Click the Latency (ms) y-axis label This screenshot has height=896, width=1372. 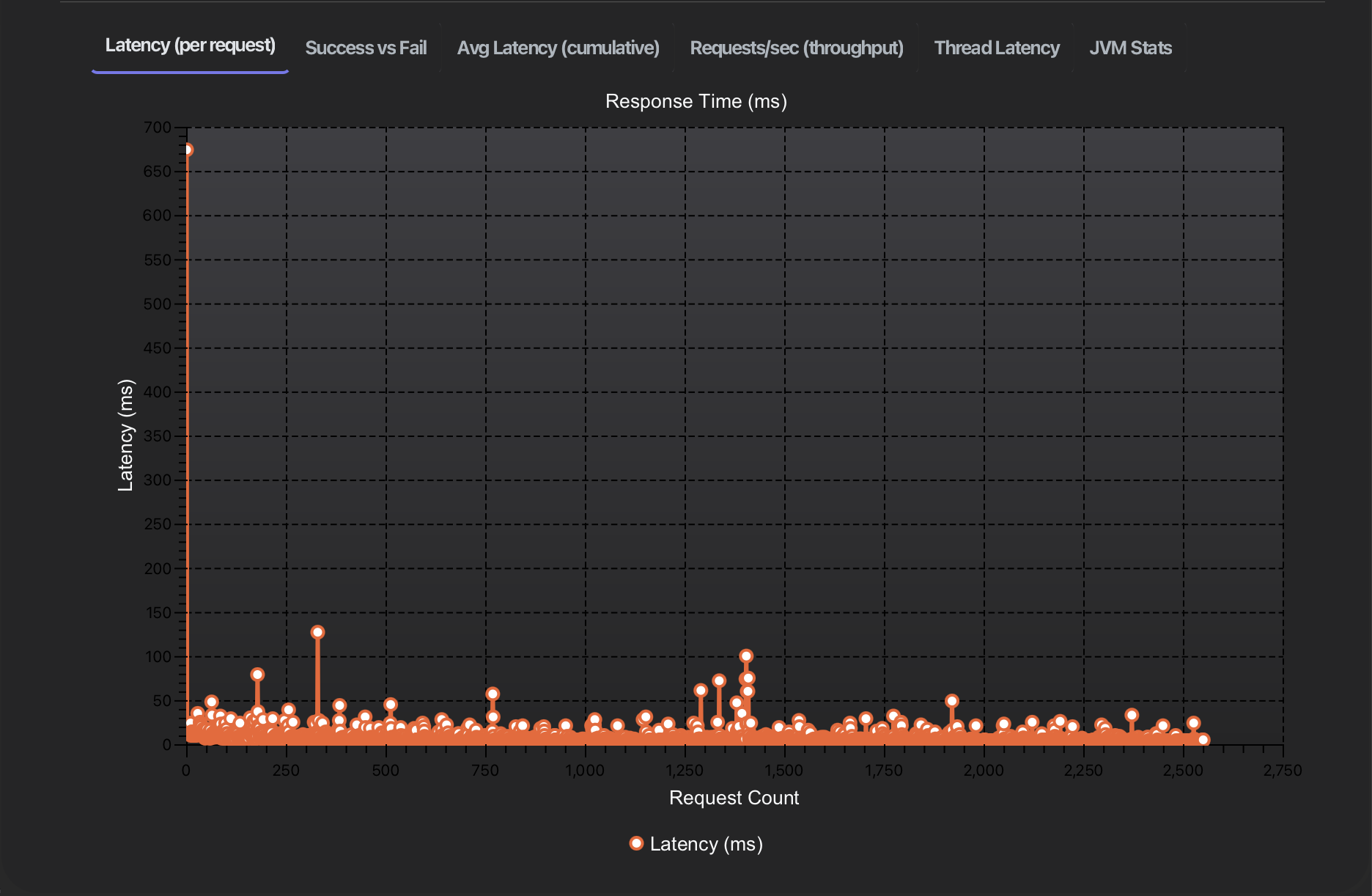point(128,431)
